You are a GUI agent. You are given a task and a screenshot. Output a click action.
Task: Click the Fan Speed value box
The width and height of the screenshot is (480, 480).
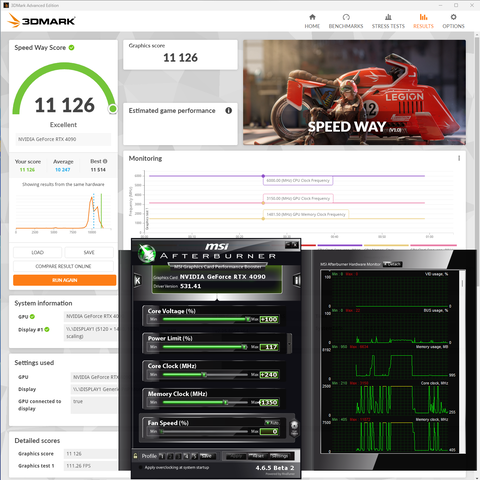pyautogui.click(x=269, y=431)
